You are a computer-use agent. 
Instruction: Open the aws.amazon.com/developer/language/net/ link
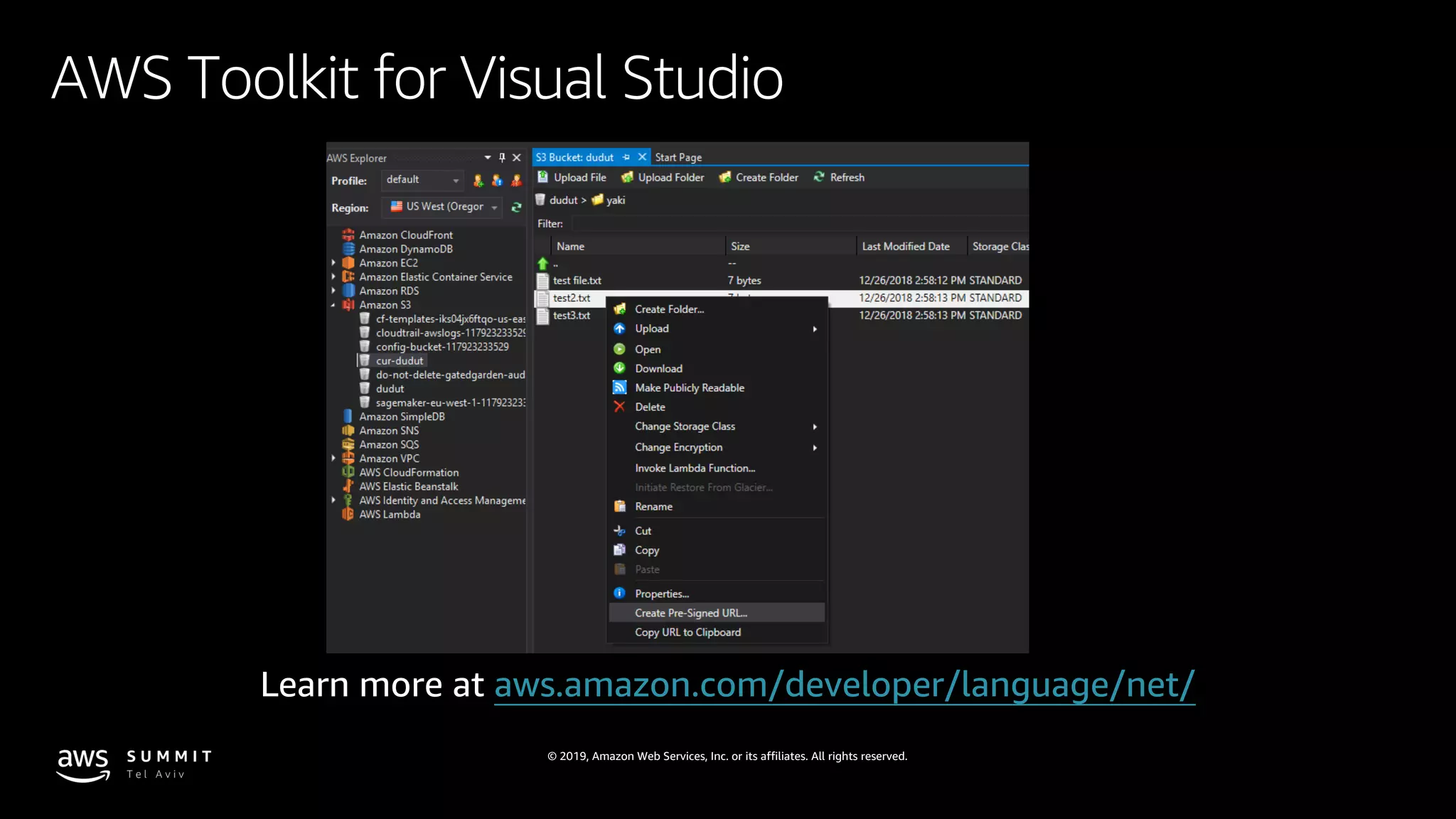[845, 685]
